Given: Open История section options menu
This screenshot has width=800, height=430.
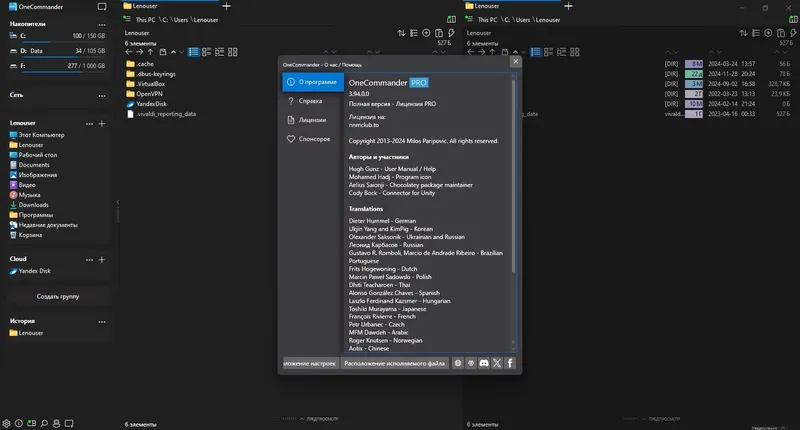Looking at the screenshot, I should click(102, 322).
